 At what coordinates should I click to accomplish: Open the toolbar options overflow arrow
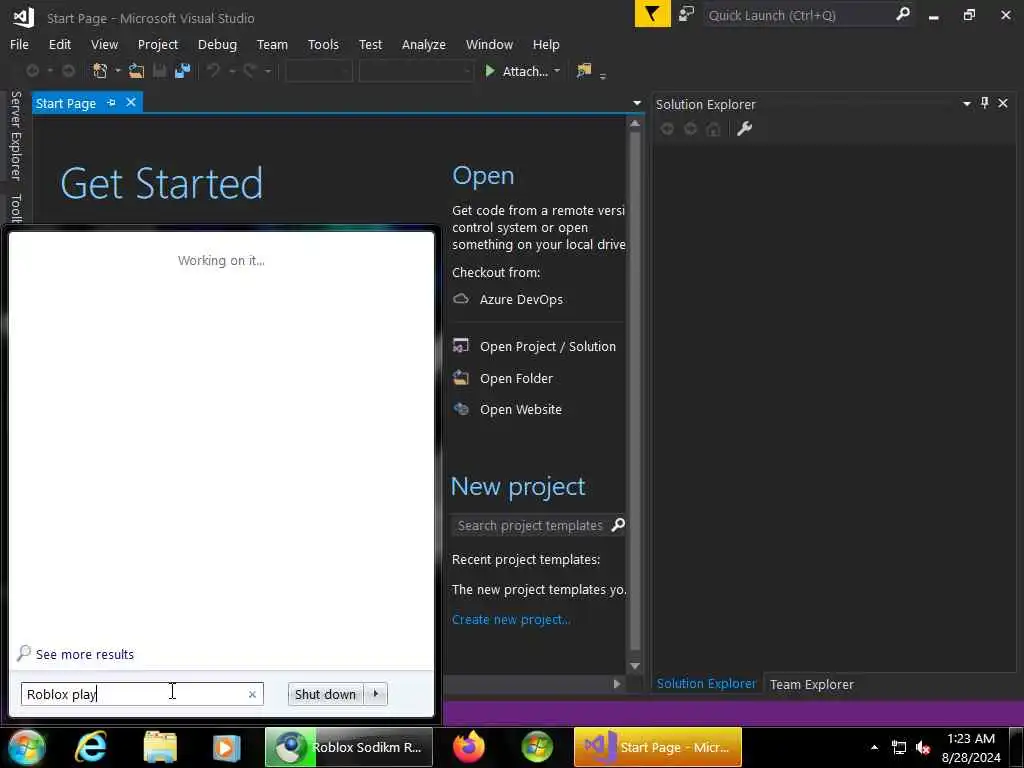click(x=603, y=76)
